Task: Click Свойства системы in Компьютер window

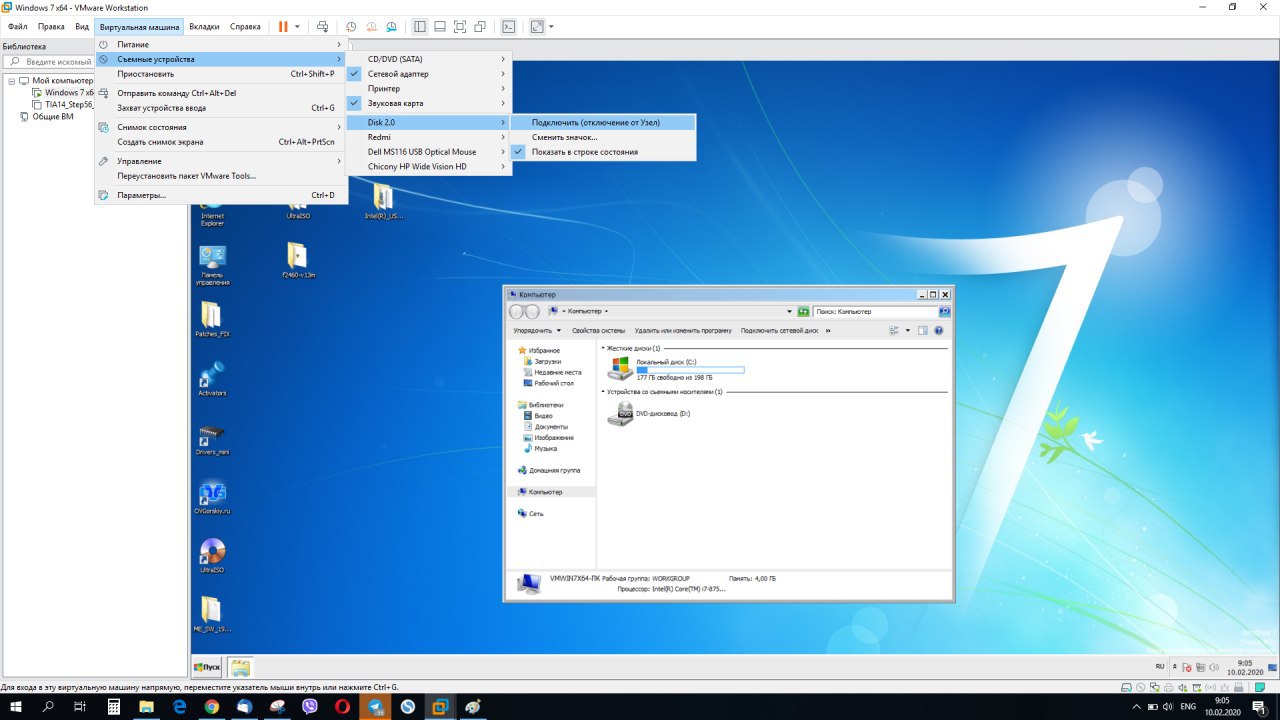Action: tap(599, 330)
